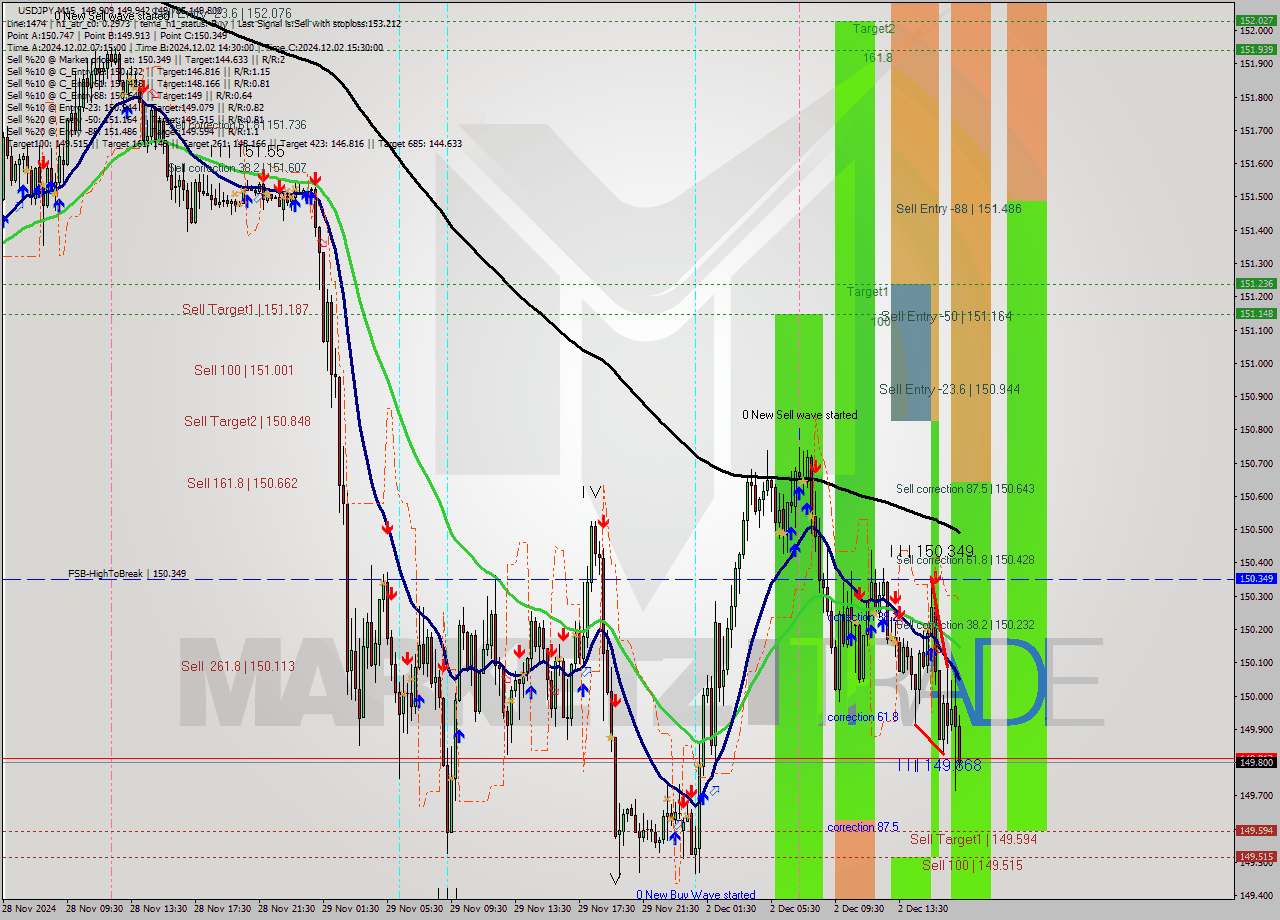The image size is (1280, 920).
Task: Click the 151.000 price axis label
Action: tap(1256, 363)
